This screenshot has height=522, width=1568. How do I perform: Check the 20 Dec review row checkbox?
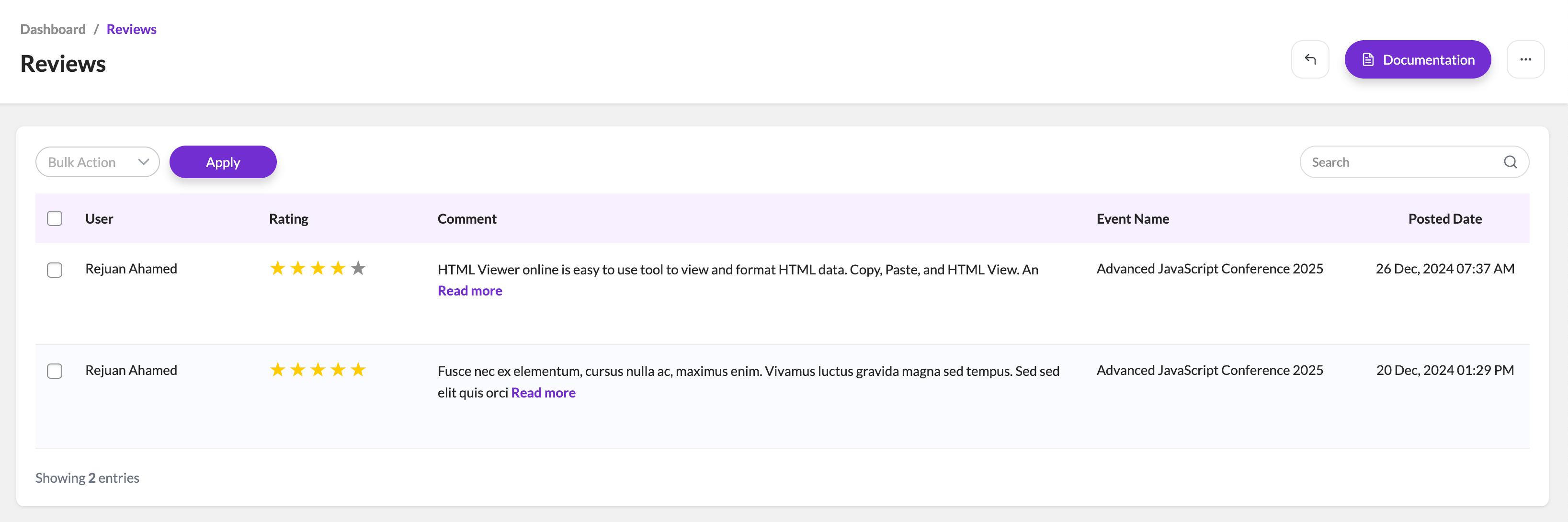pos(55,371)
